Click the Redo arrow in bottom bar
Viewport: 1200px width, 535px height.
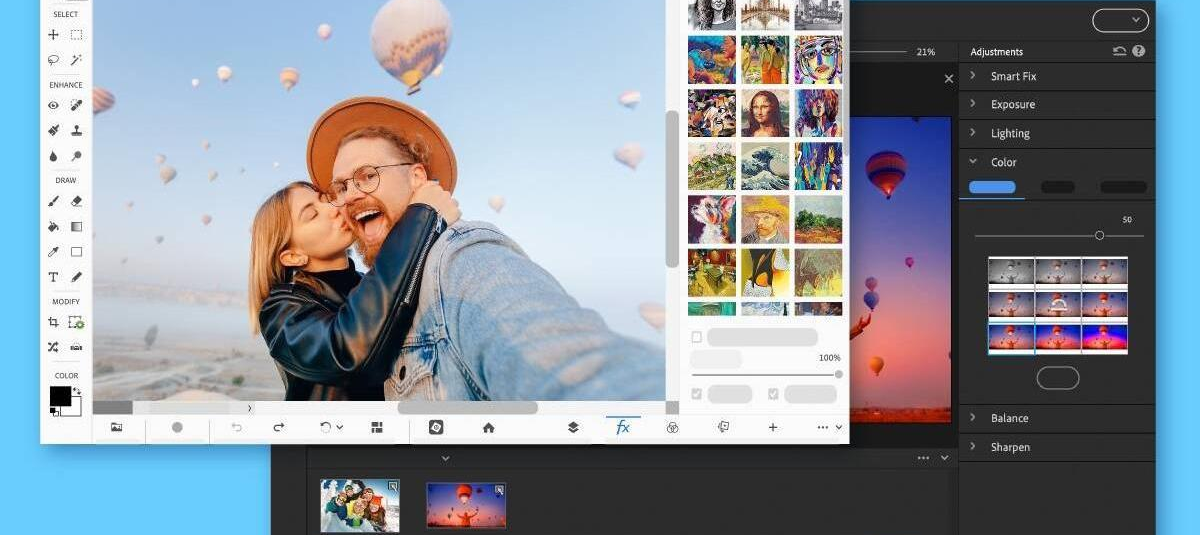point(279,427)
